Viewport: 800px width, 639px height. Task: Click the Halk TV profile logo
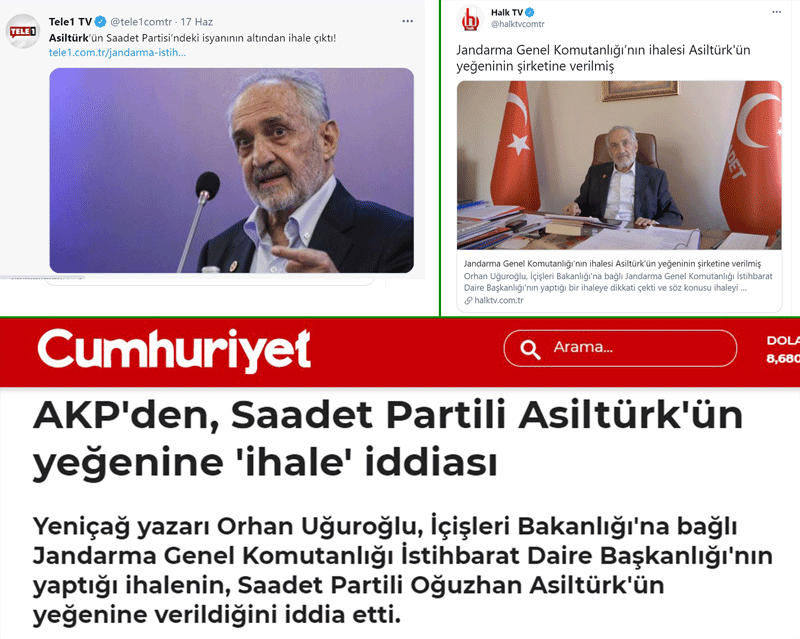pyautogui.click(x=469, y=19)
